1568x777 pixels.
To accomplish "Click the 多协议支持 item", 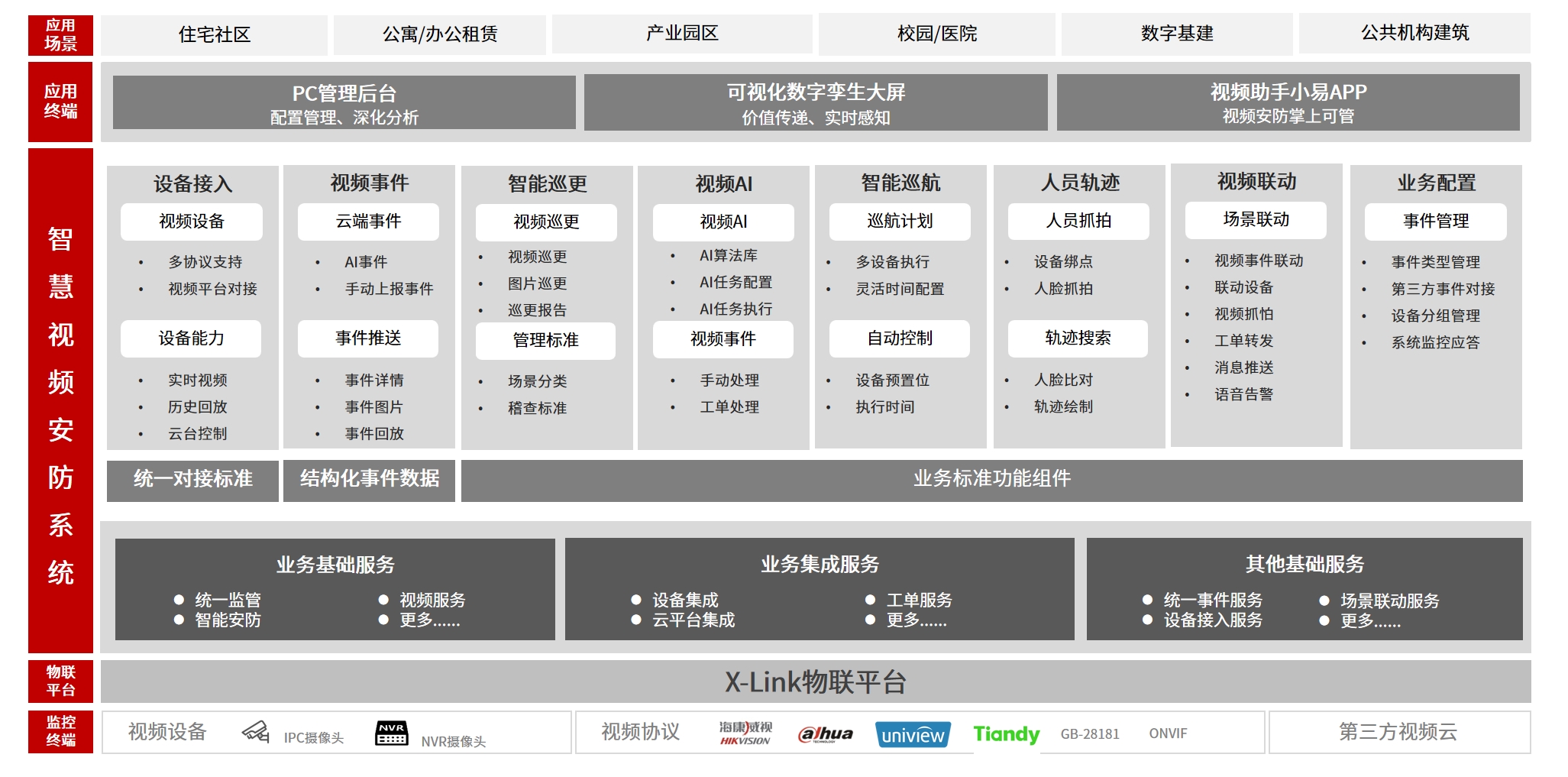I will pos(205,262).
